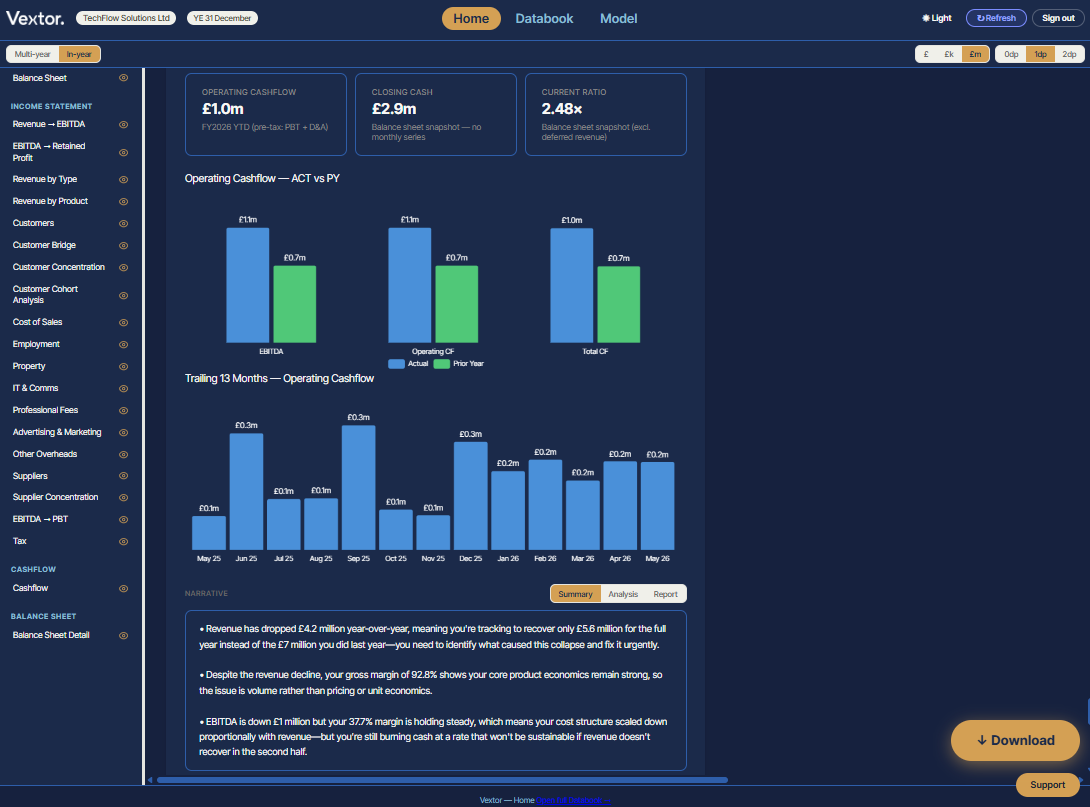This screenshot has width=1090, height=807.
Task: Click the eye icon for Property
Action: point(123,366)
